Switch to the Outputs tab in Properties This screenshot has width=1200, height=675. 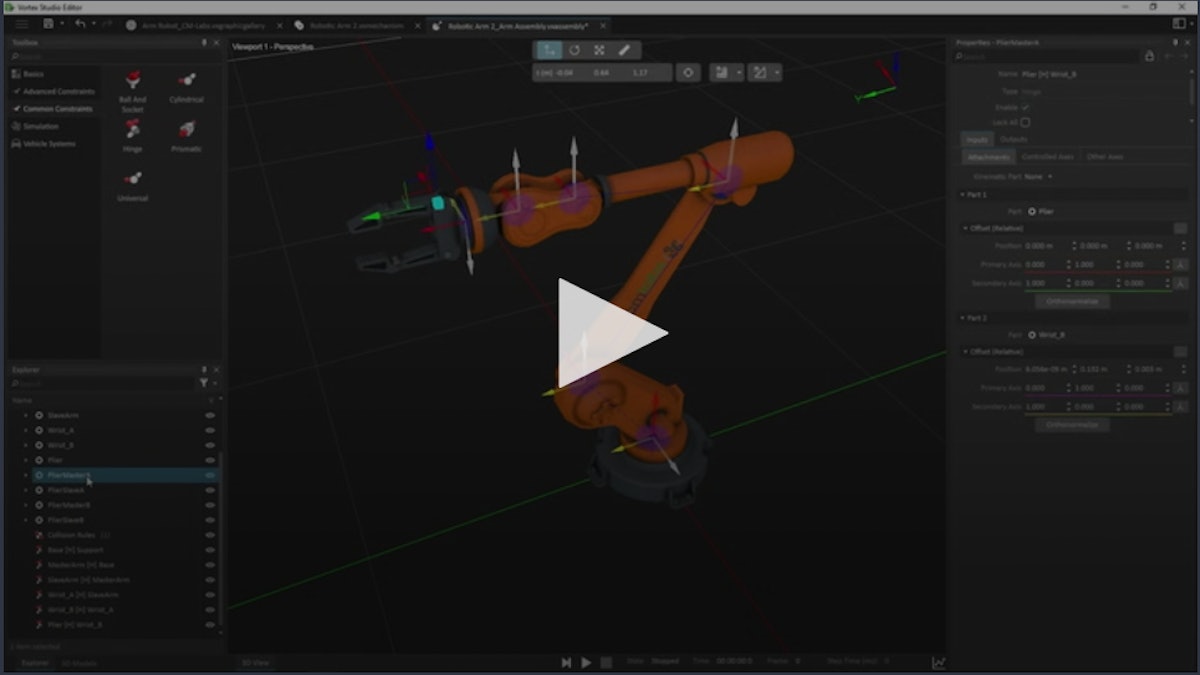click(x=1013, y=139)
